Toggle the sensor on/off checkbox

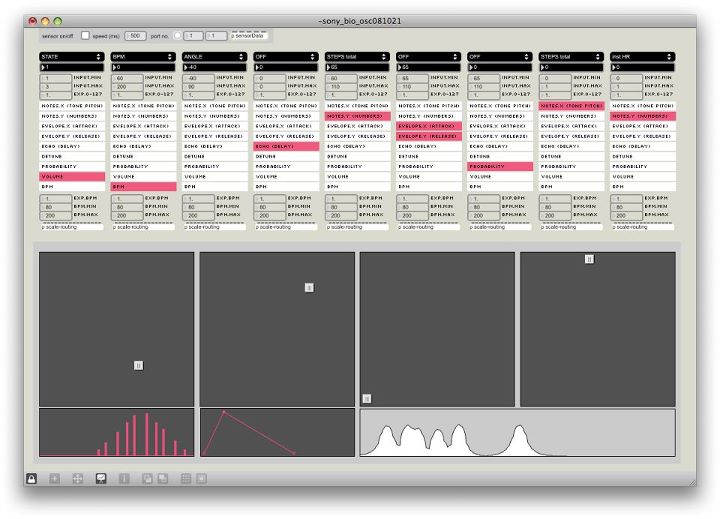[x=85, y=35]
